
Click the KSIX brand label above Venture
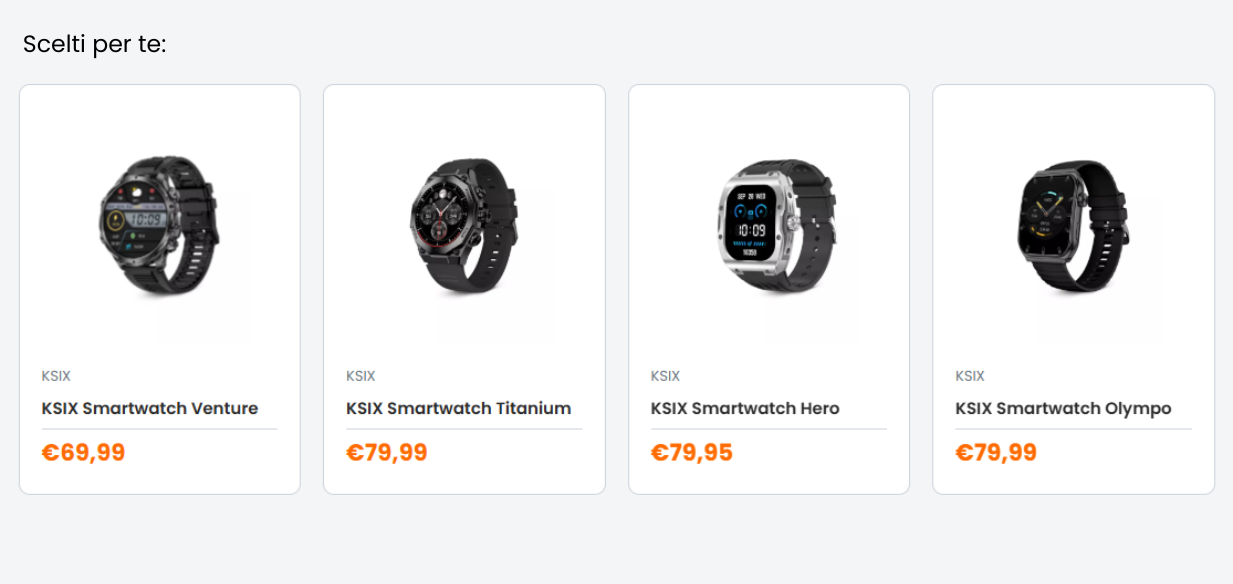pos(56,376)
